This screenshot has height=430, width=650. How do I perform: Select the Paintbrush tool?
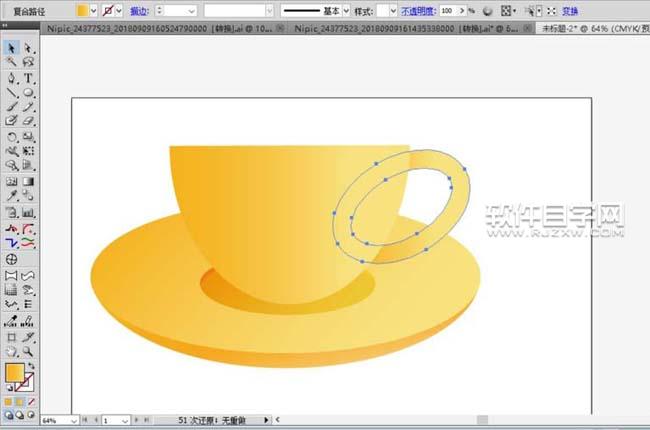[11, 107]
